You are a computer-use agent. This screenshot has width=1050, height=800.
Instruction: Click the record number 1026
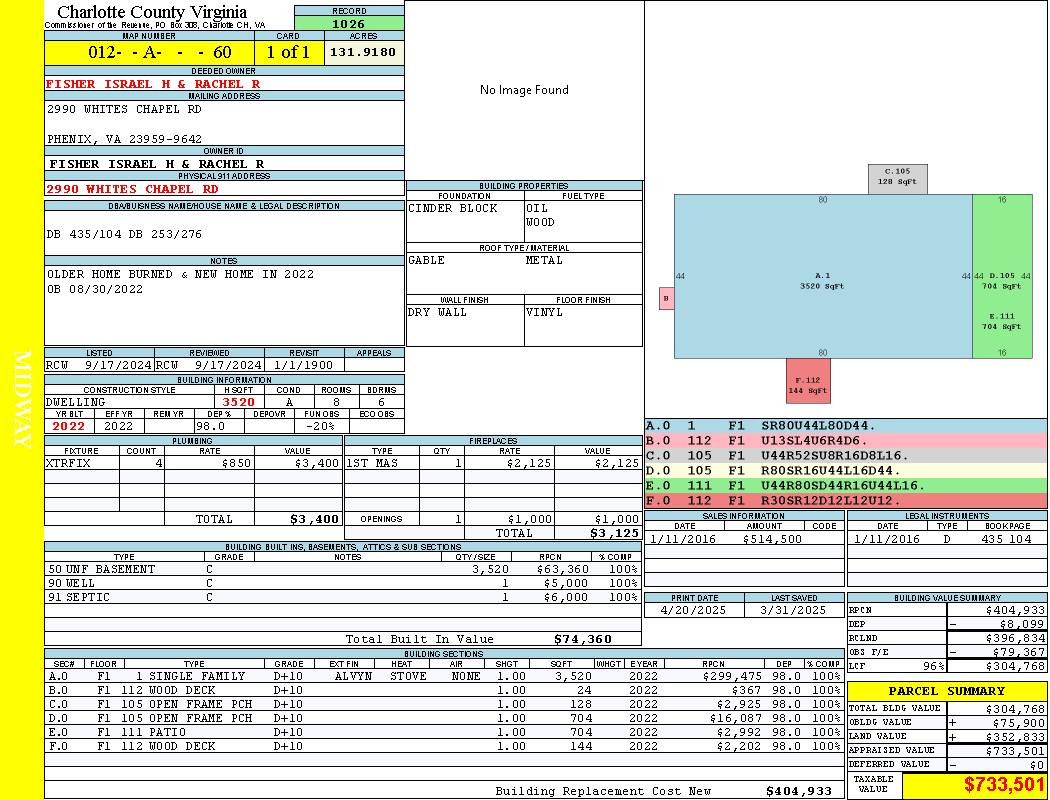(x=349, y=23)
